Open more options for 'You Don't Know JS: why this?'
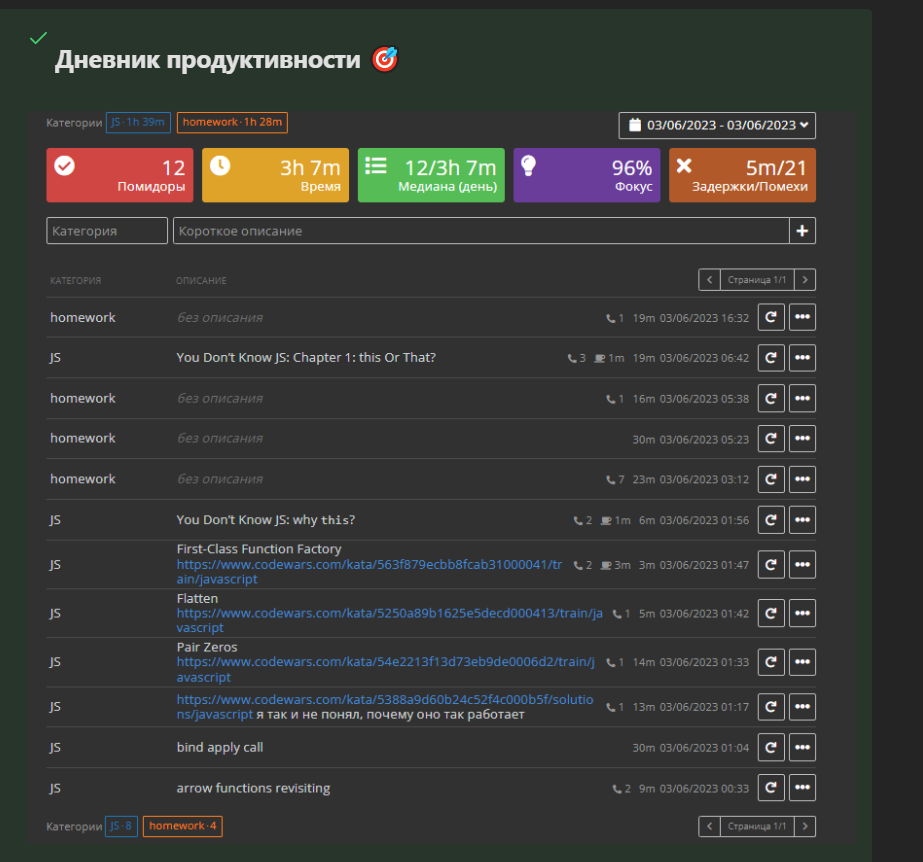 pos(802,520)
